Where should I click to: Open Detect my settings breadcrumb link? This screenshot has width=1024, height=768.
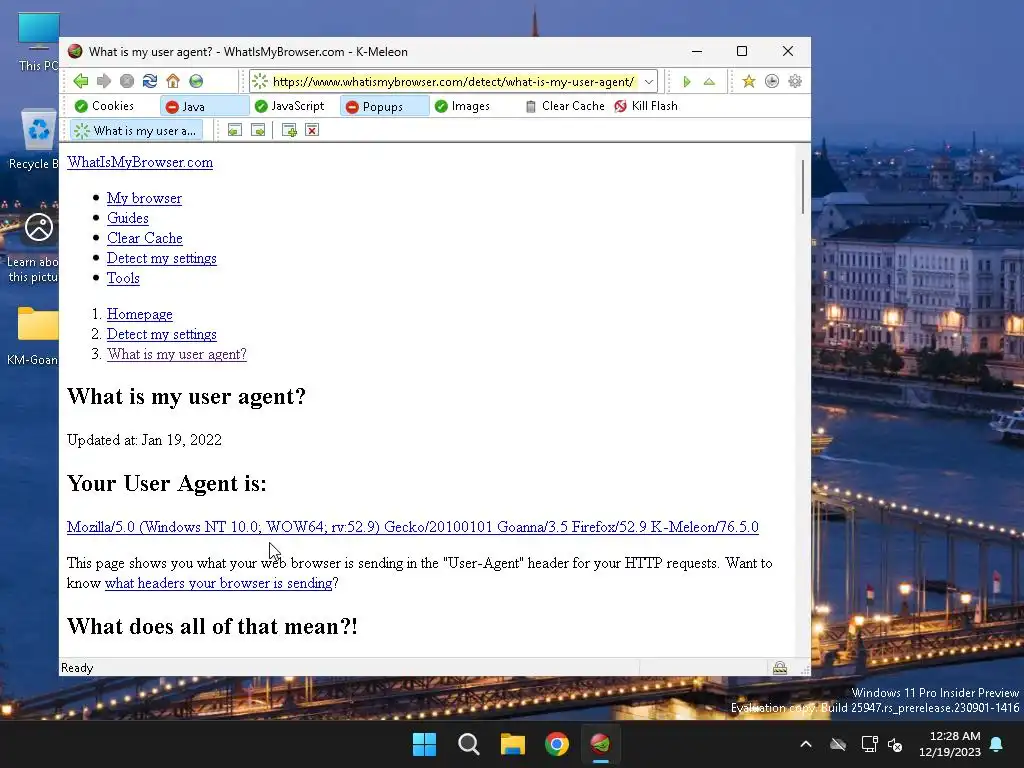coord(162,334)
